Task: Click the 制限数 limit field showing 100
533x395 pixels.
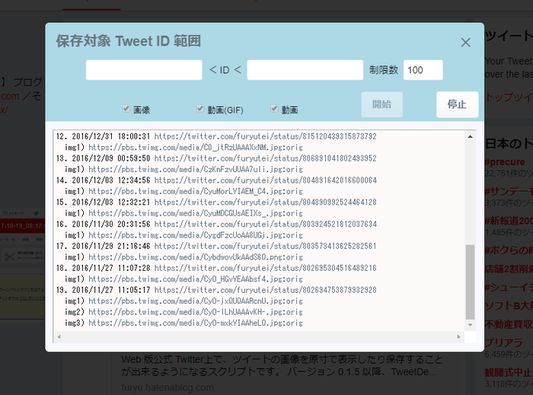Action: (x=423, y=70)
